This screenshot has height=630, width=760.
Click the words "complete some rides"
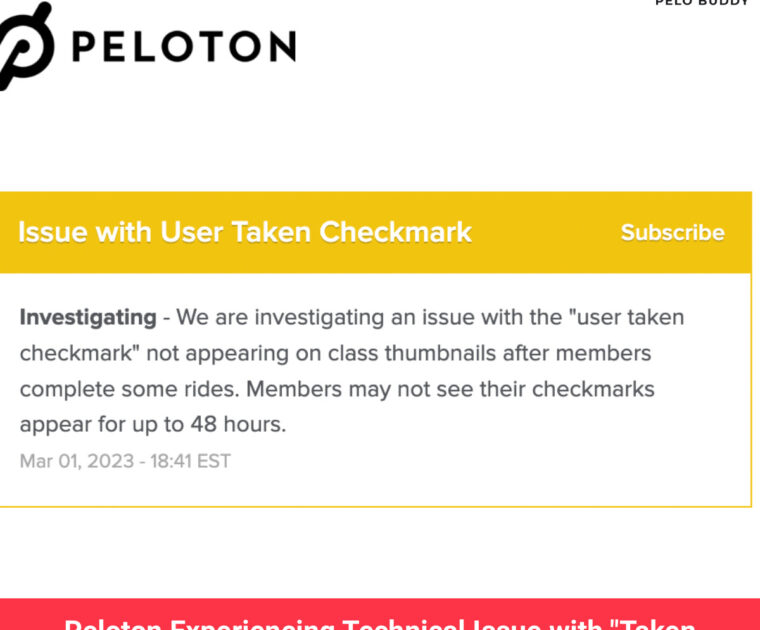(x=130, y=389)
